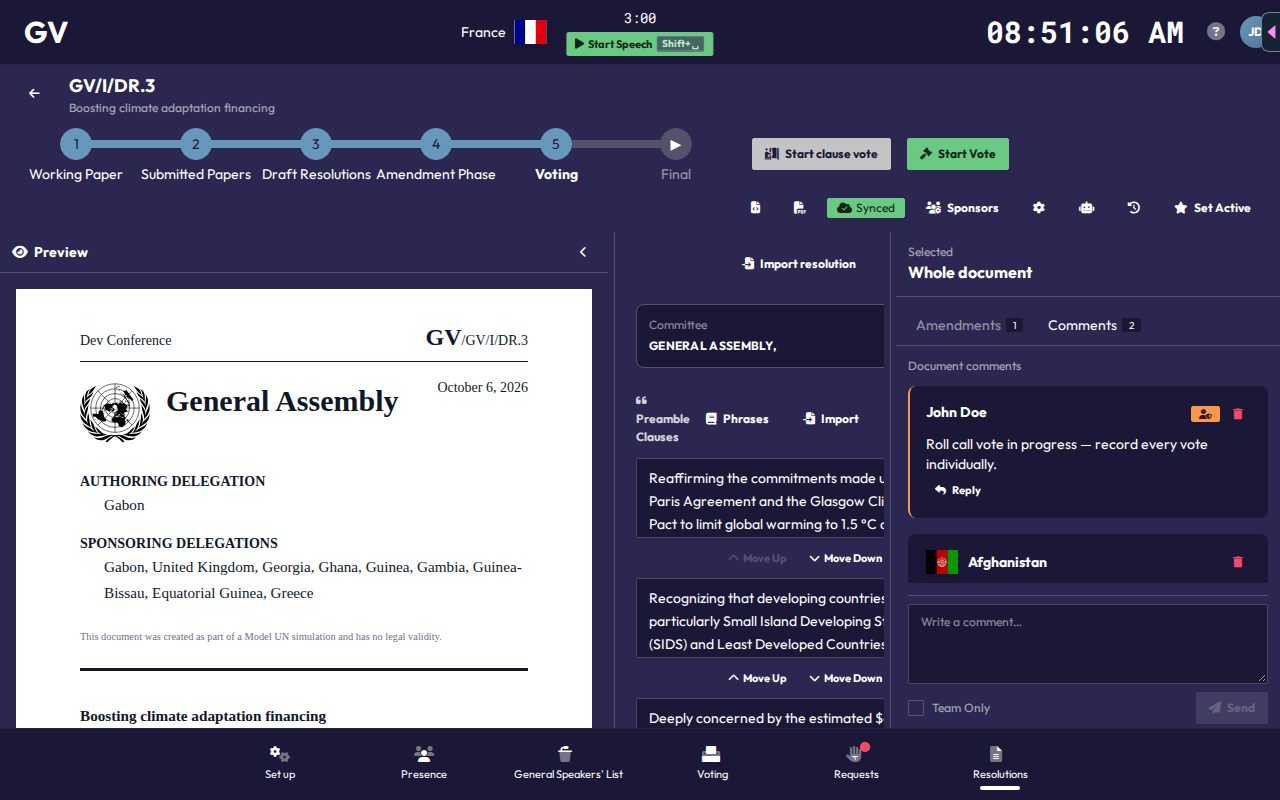The height and width of the screenshot is (800, 1280).
Task: Open the General Speakers' List
Action: pos(568,763)
